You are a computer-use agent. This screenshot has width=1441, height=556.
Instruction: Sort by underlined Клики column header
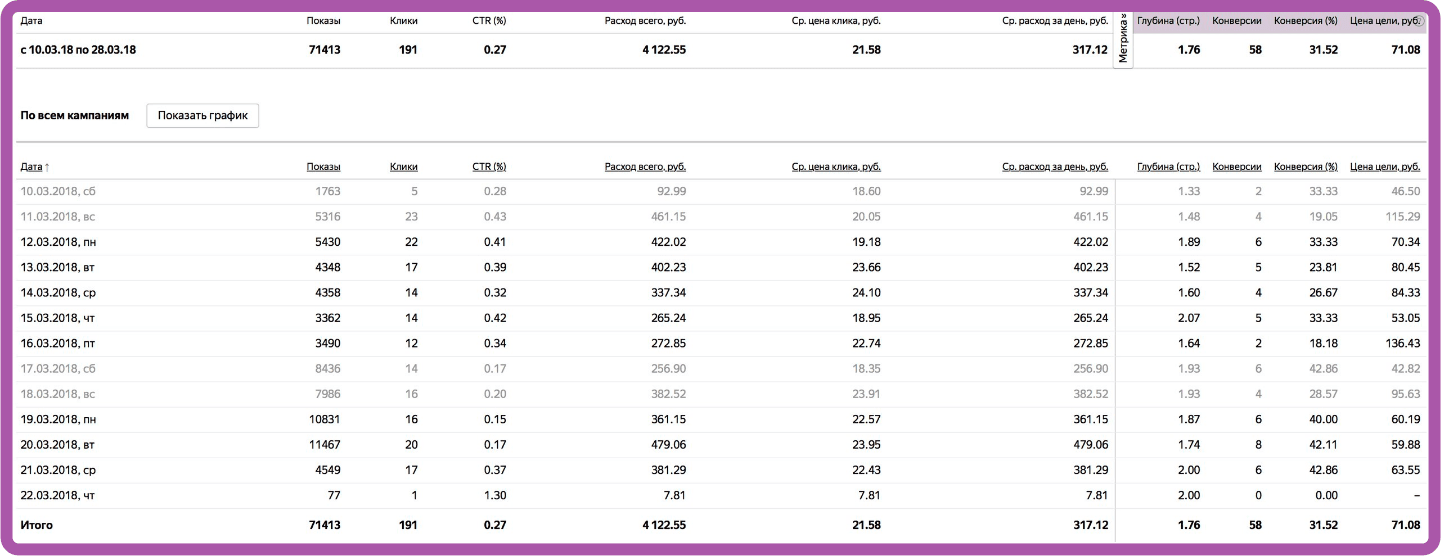click(x=403, y=167)
